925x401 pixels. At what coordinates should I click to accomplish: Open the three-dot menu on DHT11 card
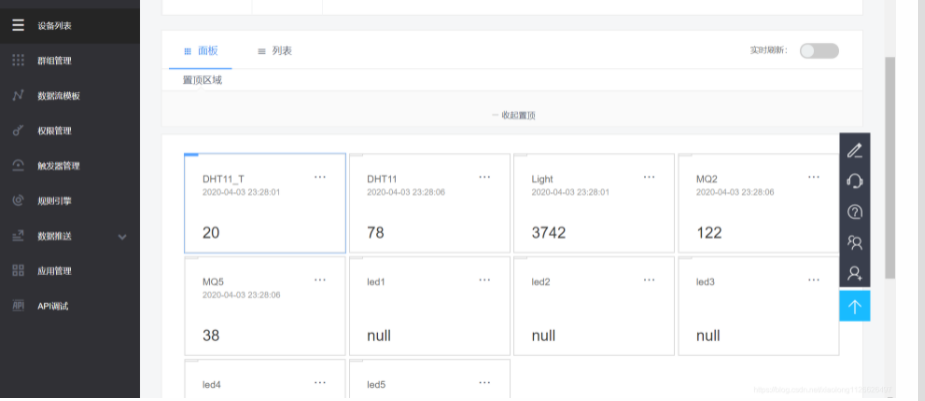click(485, 177)
